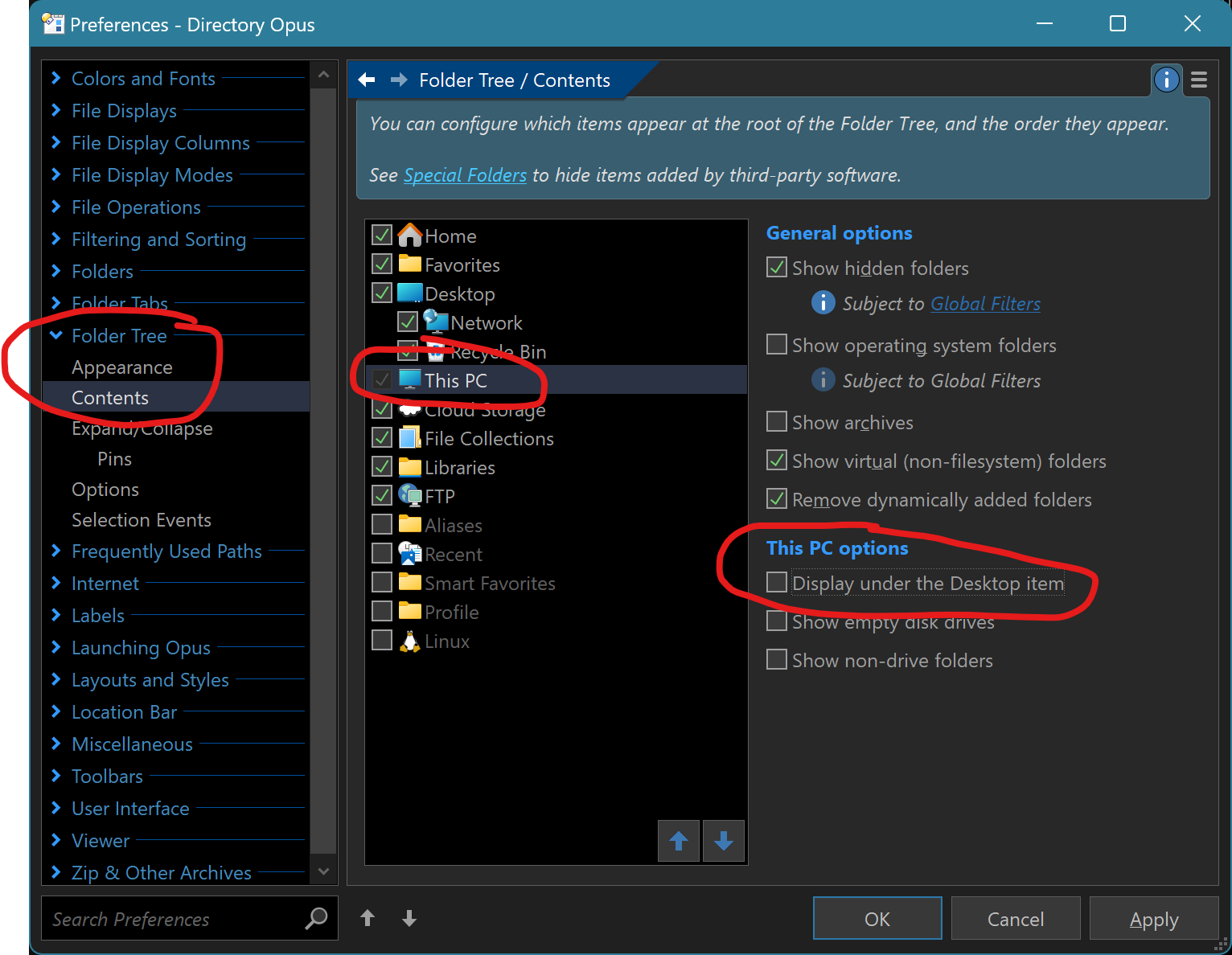This screenshot has width=1232, height=955.
Task: Click the Cancel button
Action: (x=1016, y=918)
